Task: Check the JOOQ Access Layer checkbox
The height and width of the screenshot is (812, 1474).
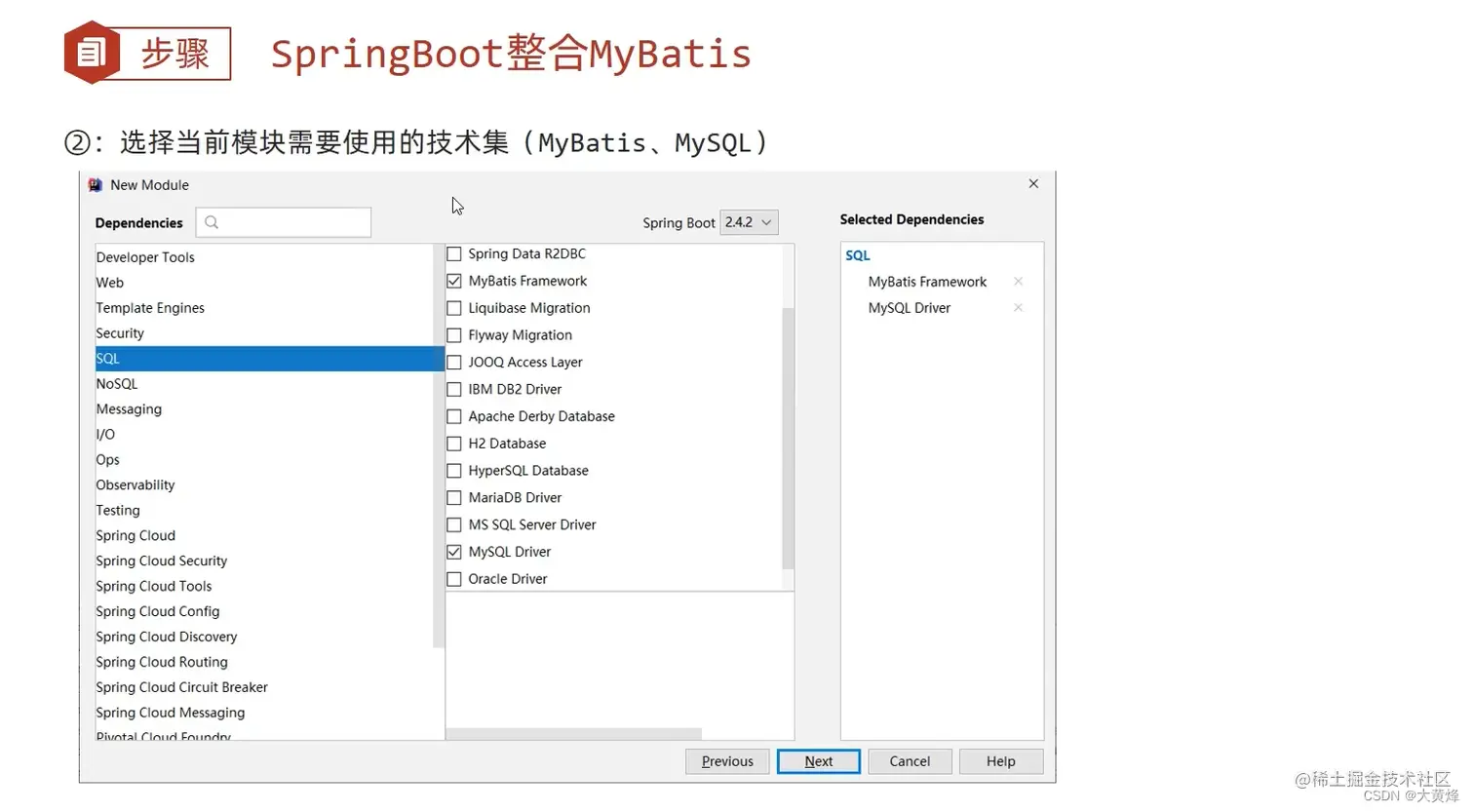Action: (x=454, y=363)
